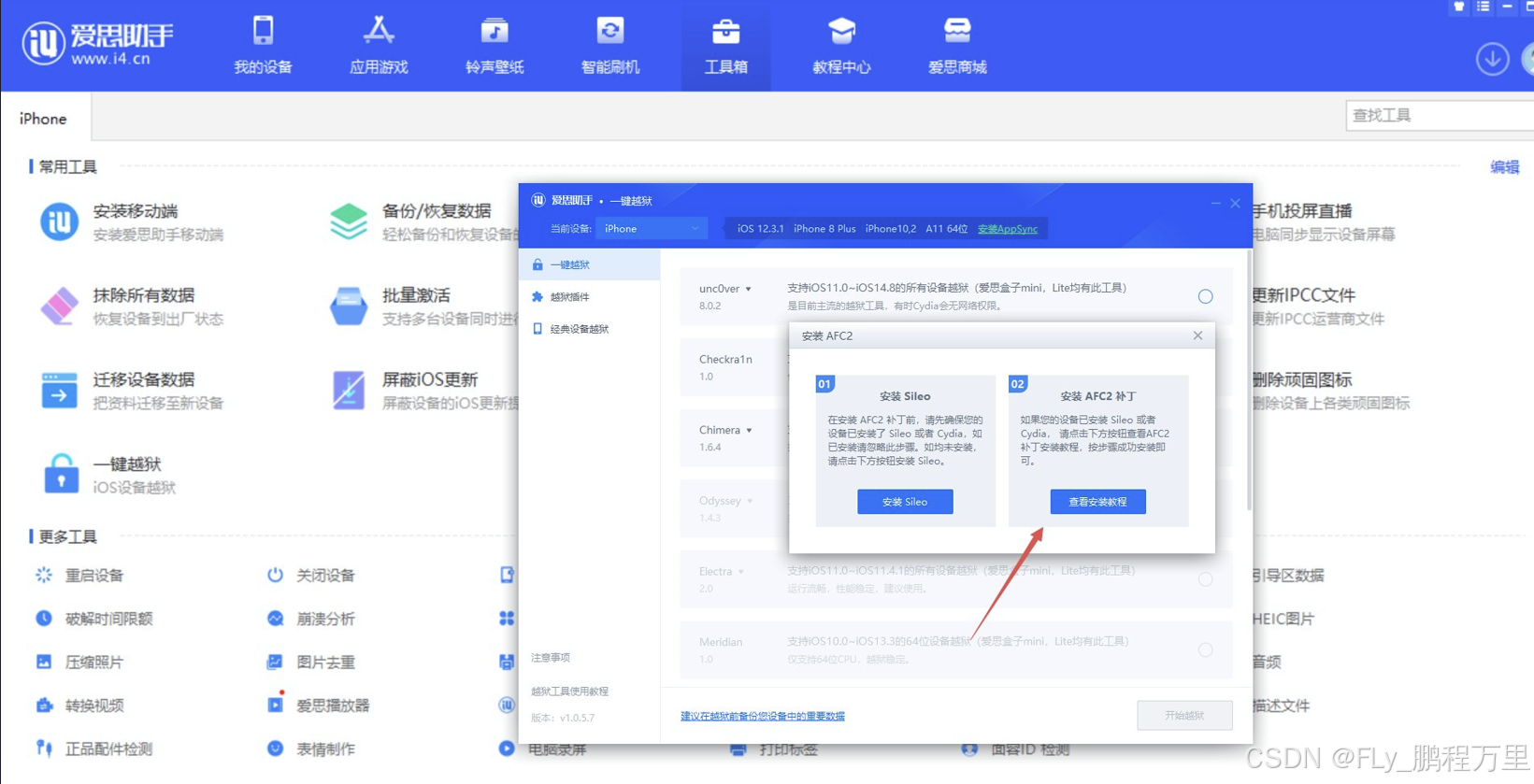
Task: Open the download manager arrow icon
Action: (x=1492, y=59)
